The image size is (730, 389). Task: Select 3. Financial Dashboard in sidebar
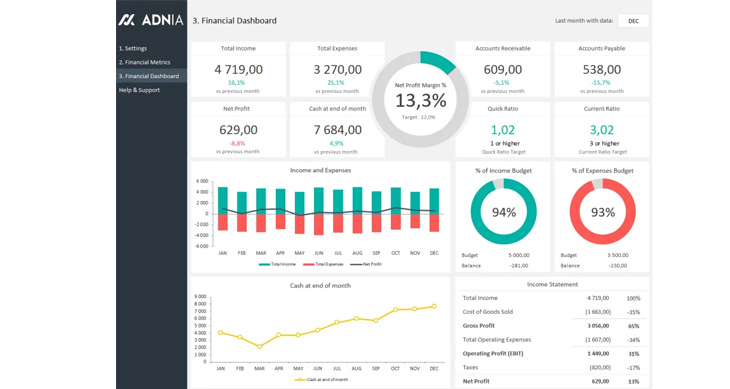click(x=151, y=76)
